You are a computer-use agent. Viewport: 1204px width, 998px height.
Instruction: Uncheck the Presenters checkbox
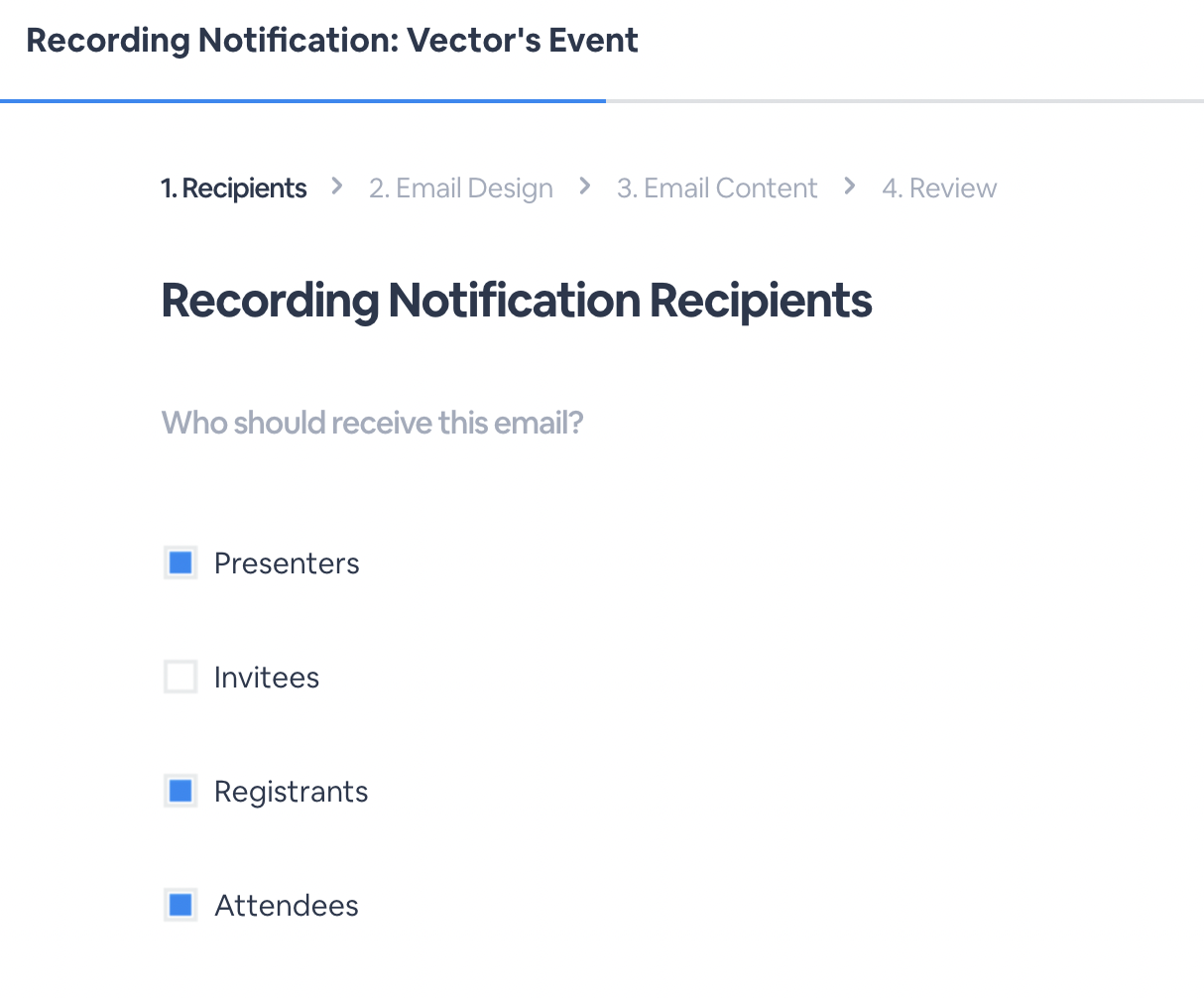(180, 562)
